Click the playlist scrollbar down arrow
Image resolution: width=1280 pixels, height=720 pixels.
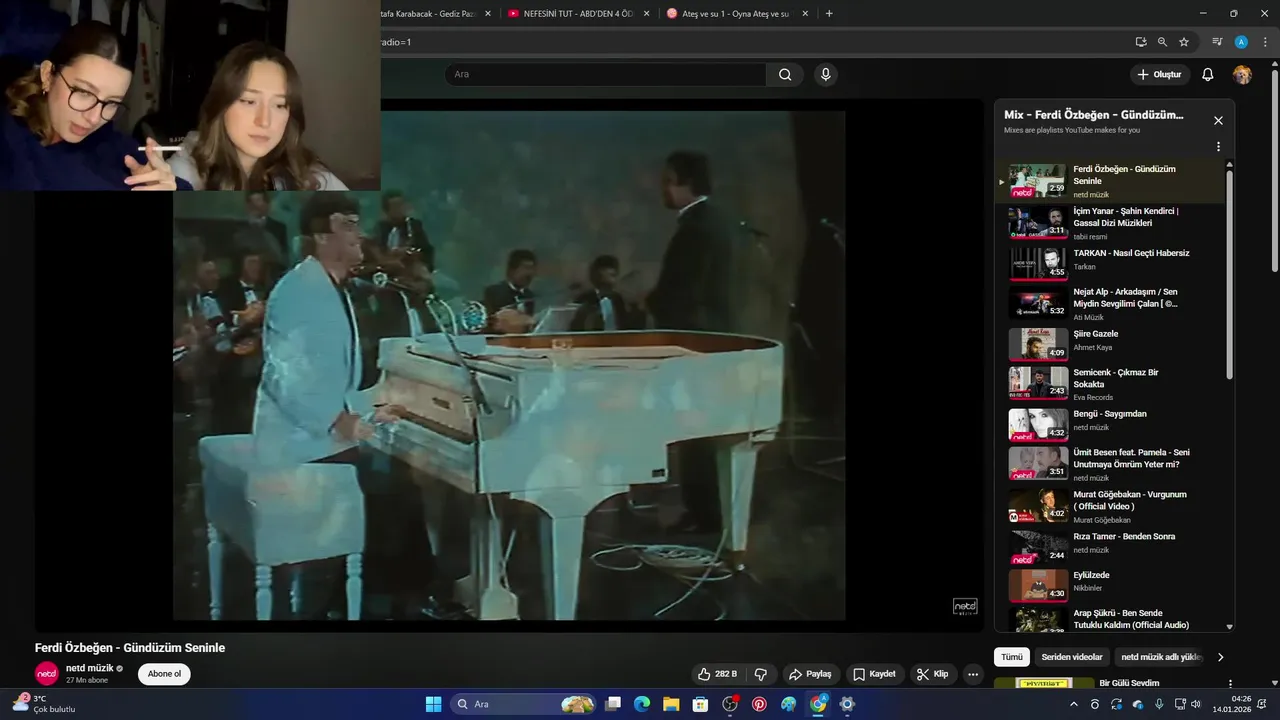(1229, 627)
